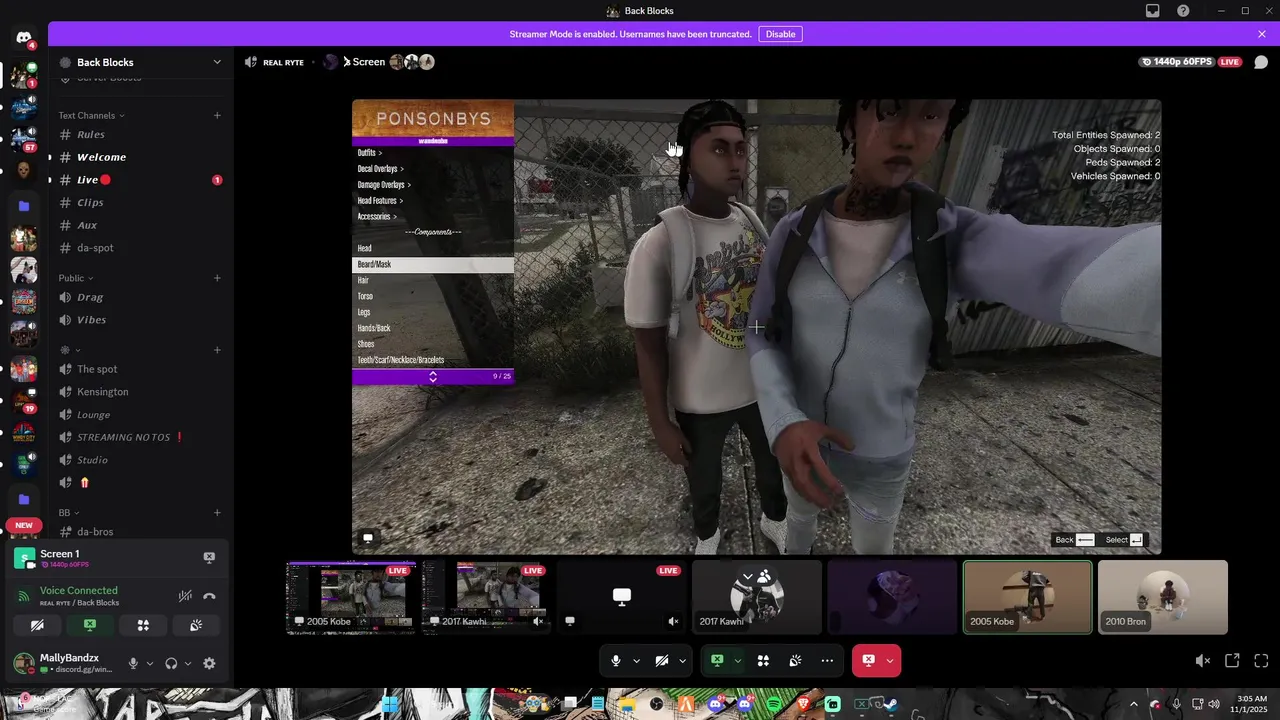Dismiss the Streamer Mode banner
The image size is (1280, 720).
pos(1262,34)
